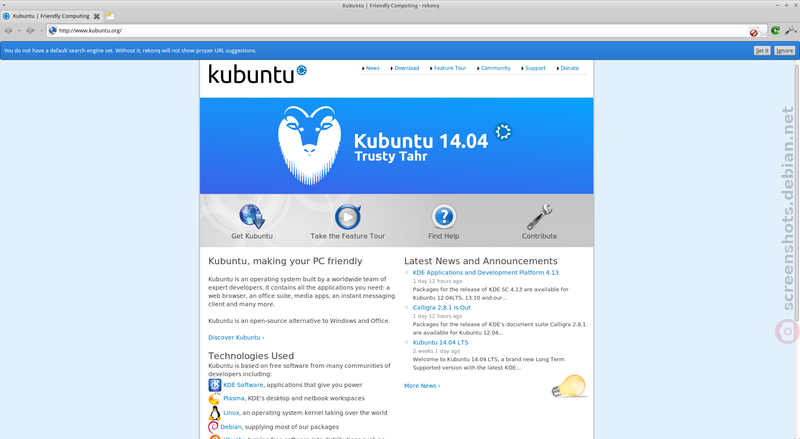Open the rekonq tools wrench menu
Screen dimensions: 800x439
pyautogui.click(x=790, y=31)
